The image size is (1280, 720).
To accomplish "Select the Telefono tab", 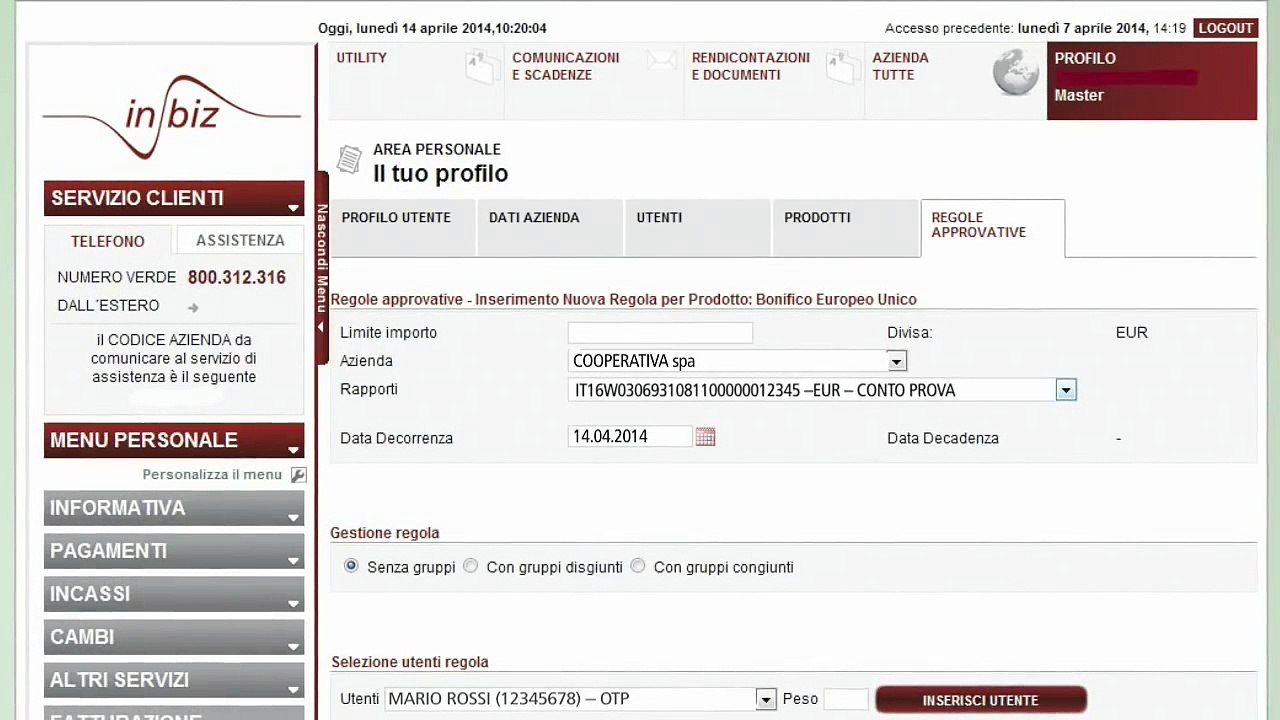I will (108, 241).
